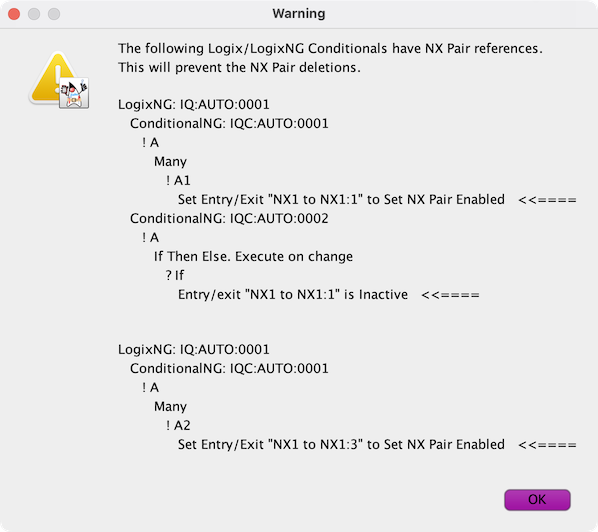Select the NX Pair references message line

(330, 48)
